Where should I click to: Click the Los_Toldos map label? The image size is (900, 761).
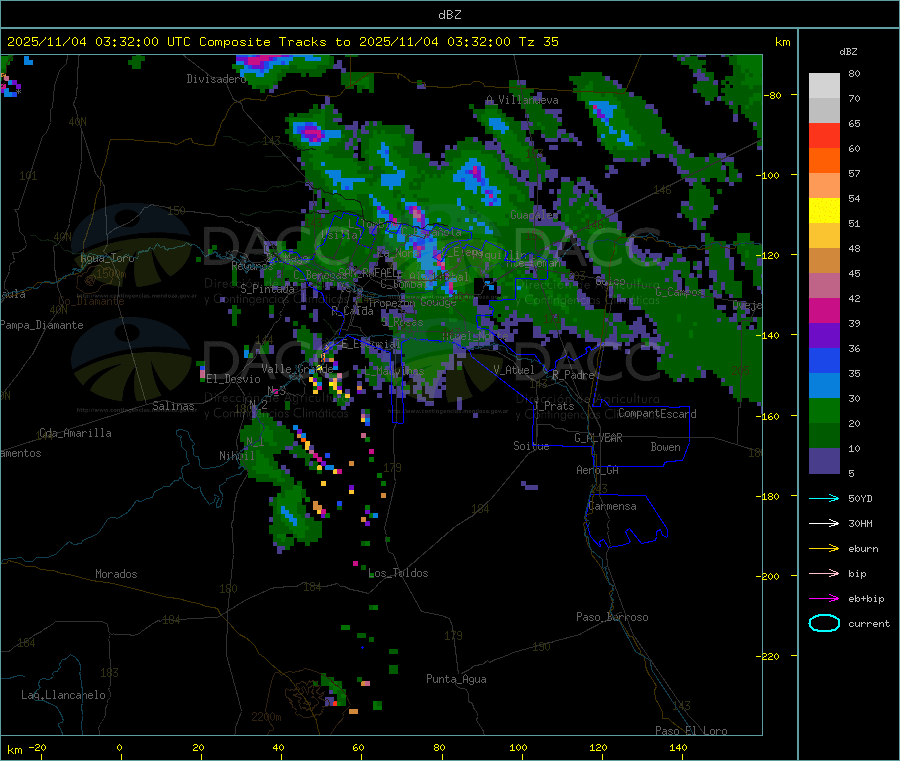coord(398,573)
